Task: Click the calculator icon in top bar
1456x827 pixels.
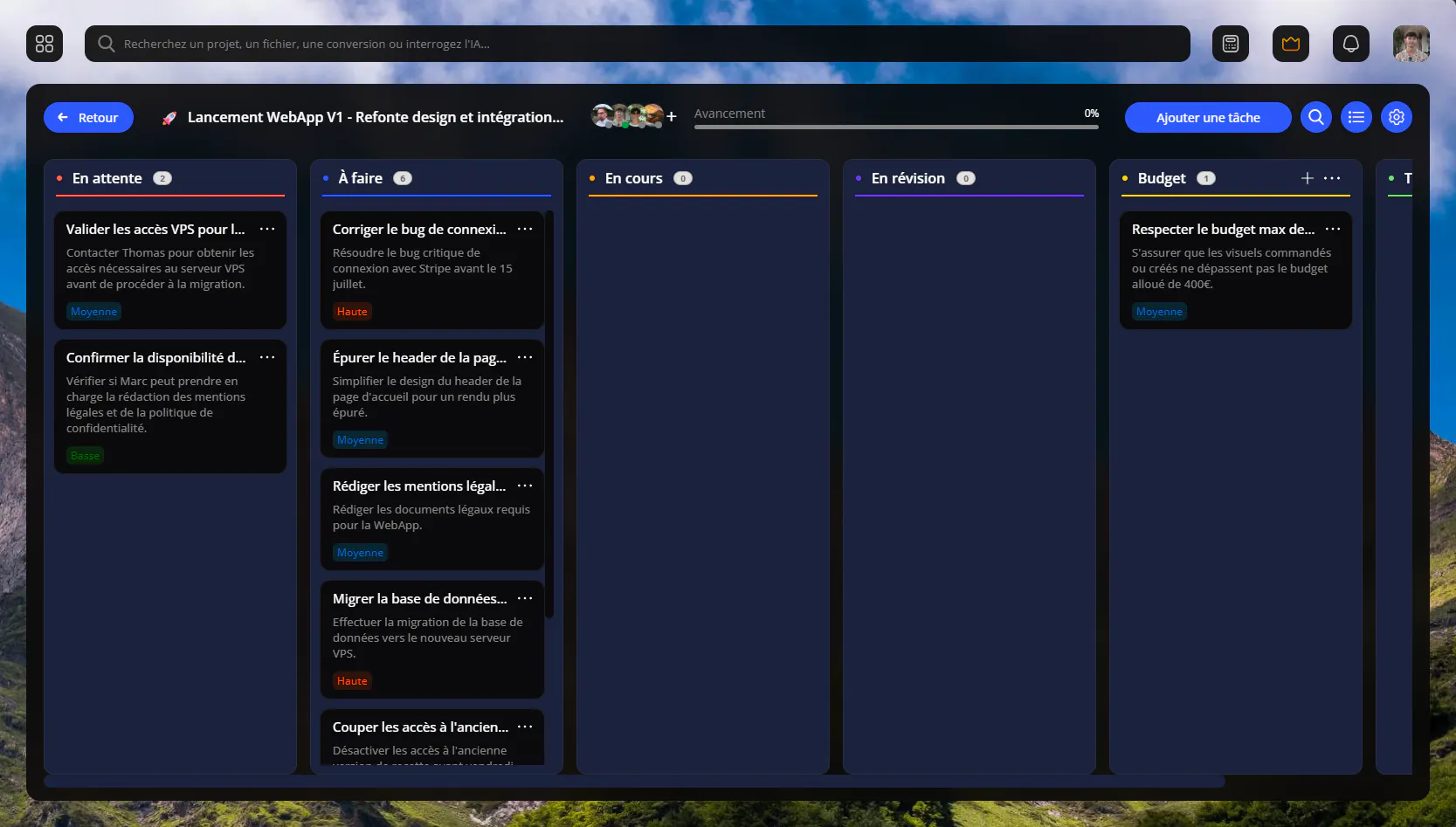Action: 1230,44
